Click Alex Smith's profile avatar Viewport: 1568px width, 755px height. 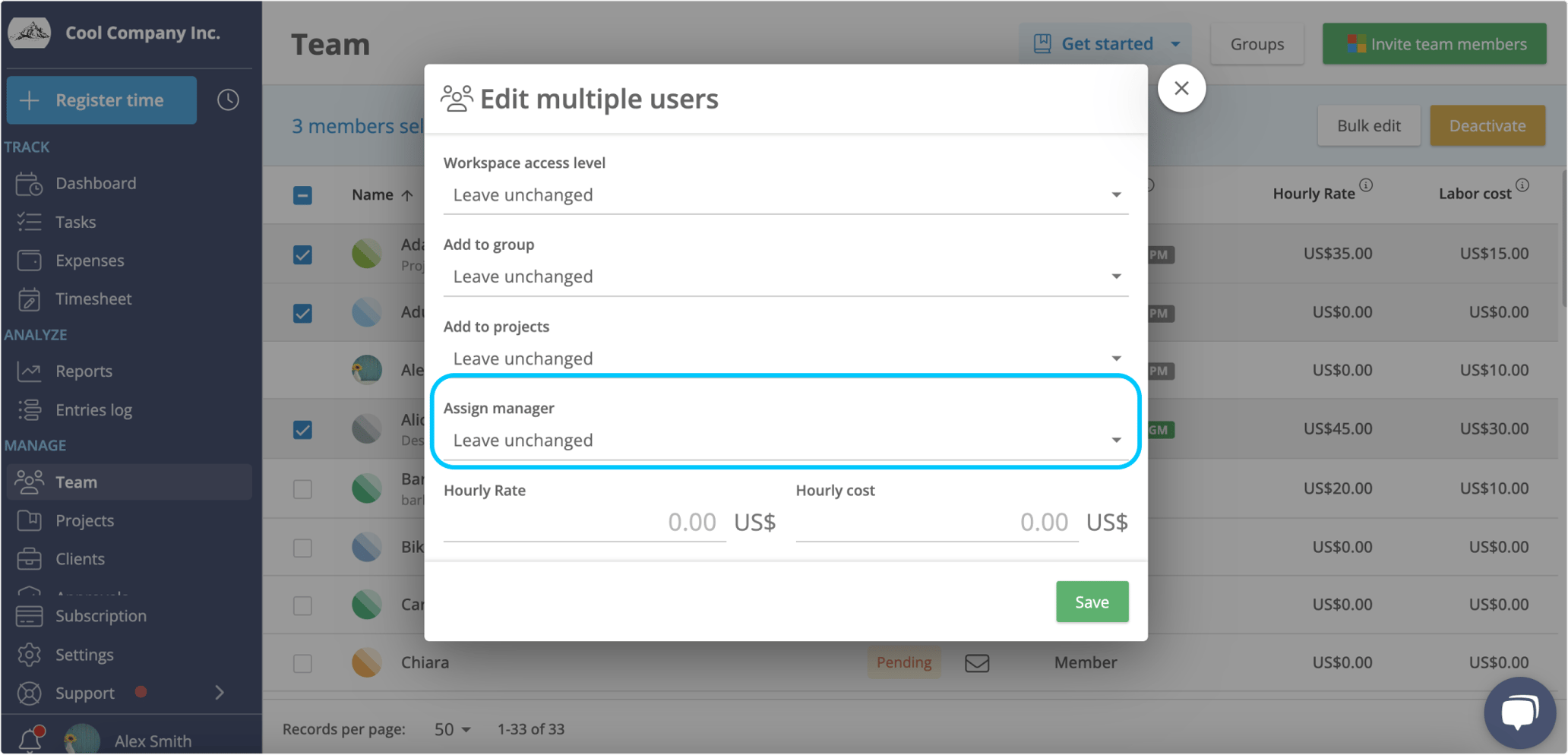(x=82, y=740)
